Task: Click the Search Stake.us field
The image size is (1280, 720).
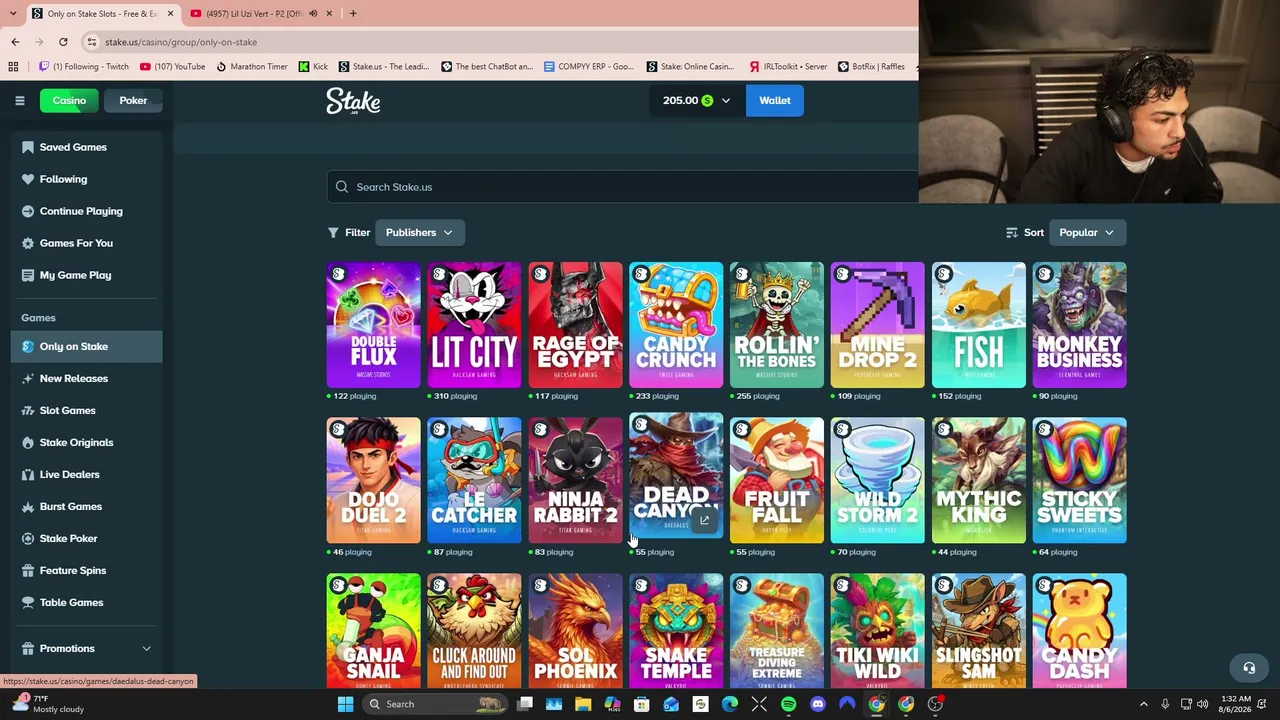Action: (622, 187)
